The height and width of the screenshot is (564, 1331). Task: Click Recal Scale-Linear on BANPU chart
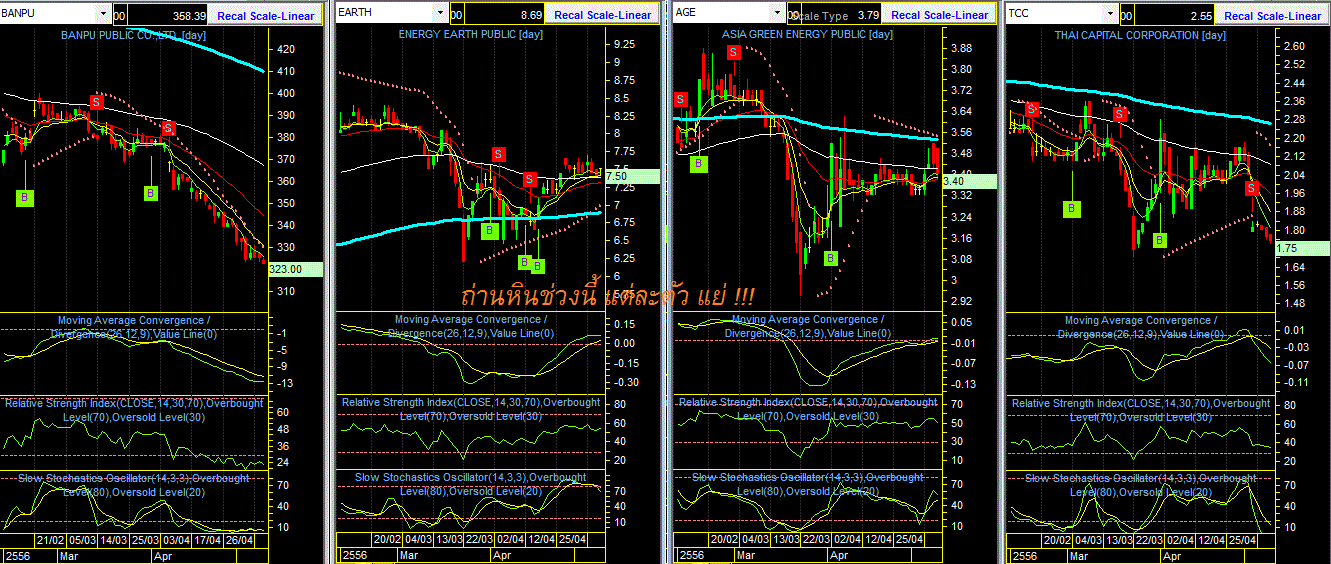click(265, 15)
